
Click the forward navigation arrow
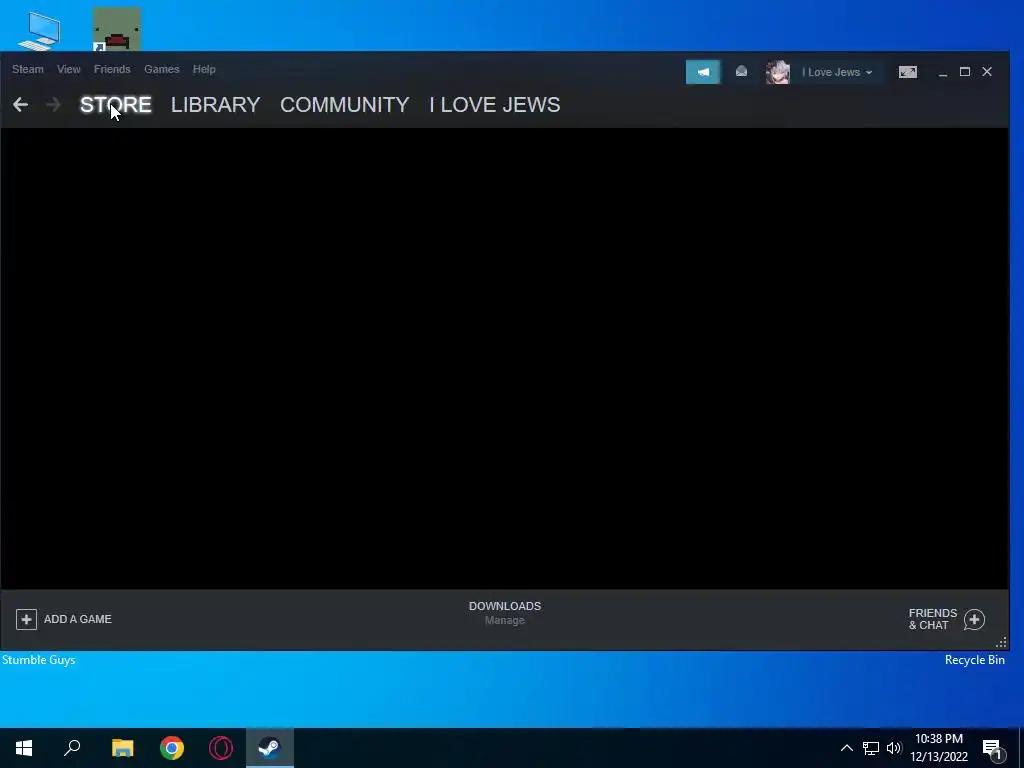tap(54, 104)
